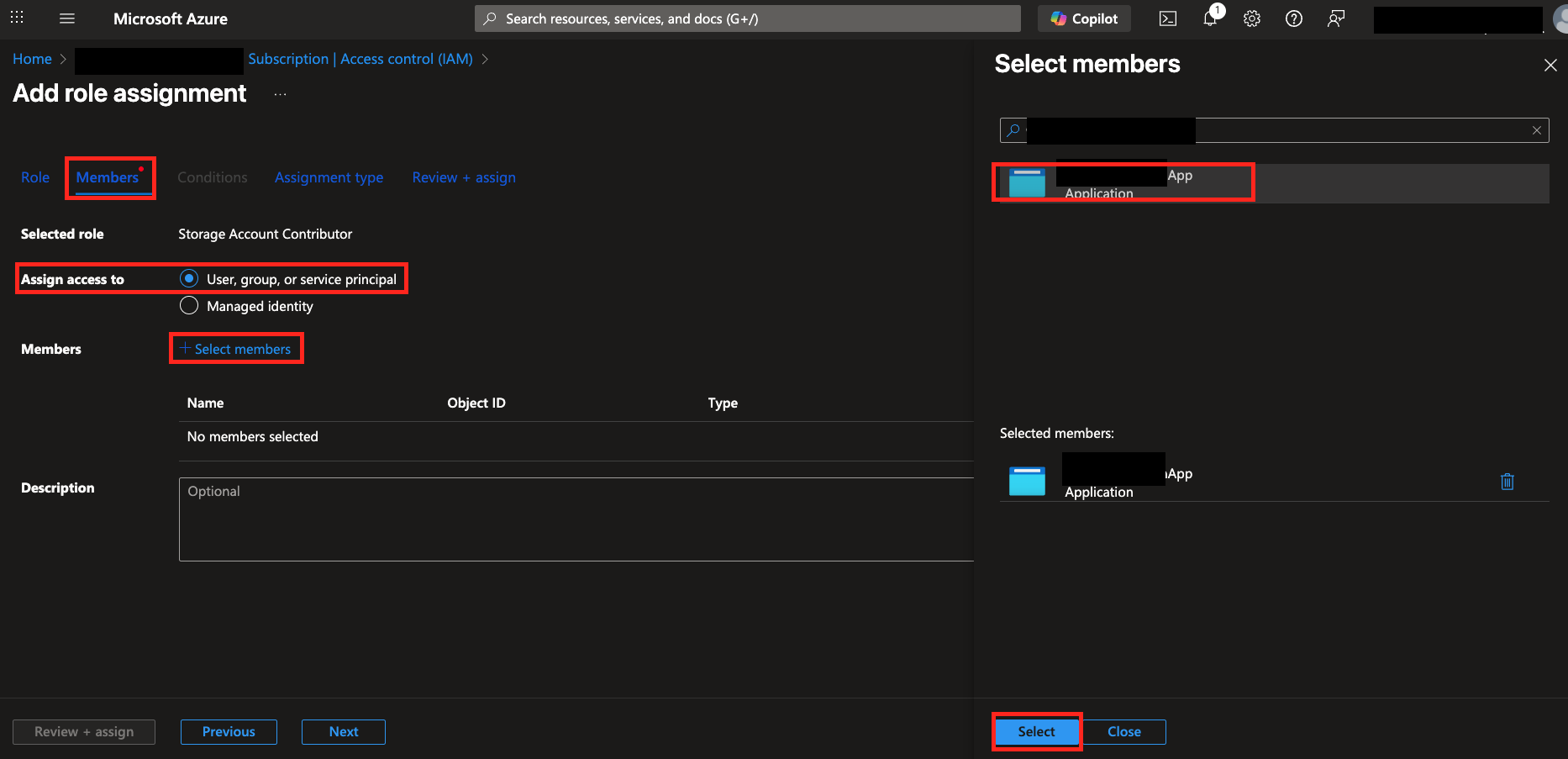Open the ellipsis menu beside Add role assignment
This screenshot has width=1568, height=759.
pos(281,94)
